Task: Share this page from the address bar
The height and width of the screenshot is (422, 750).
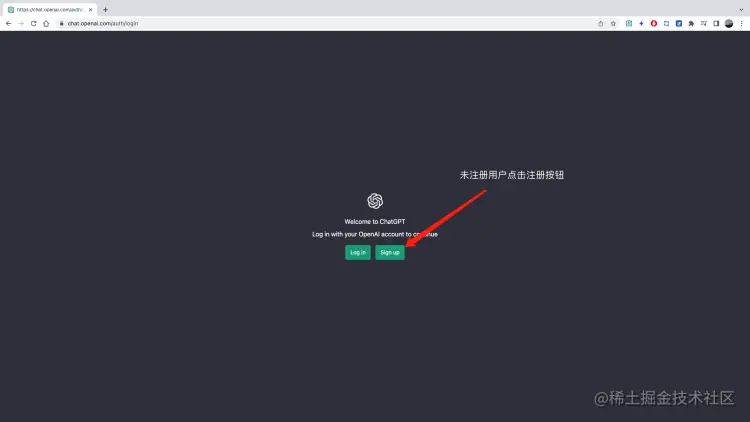Action: pyautogui.click(x=601, y=23)
